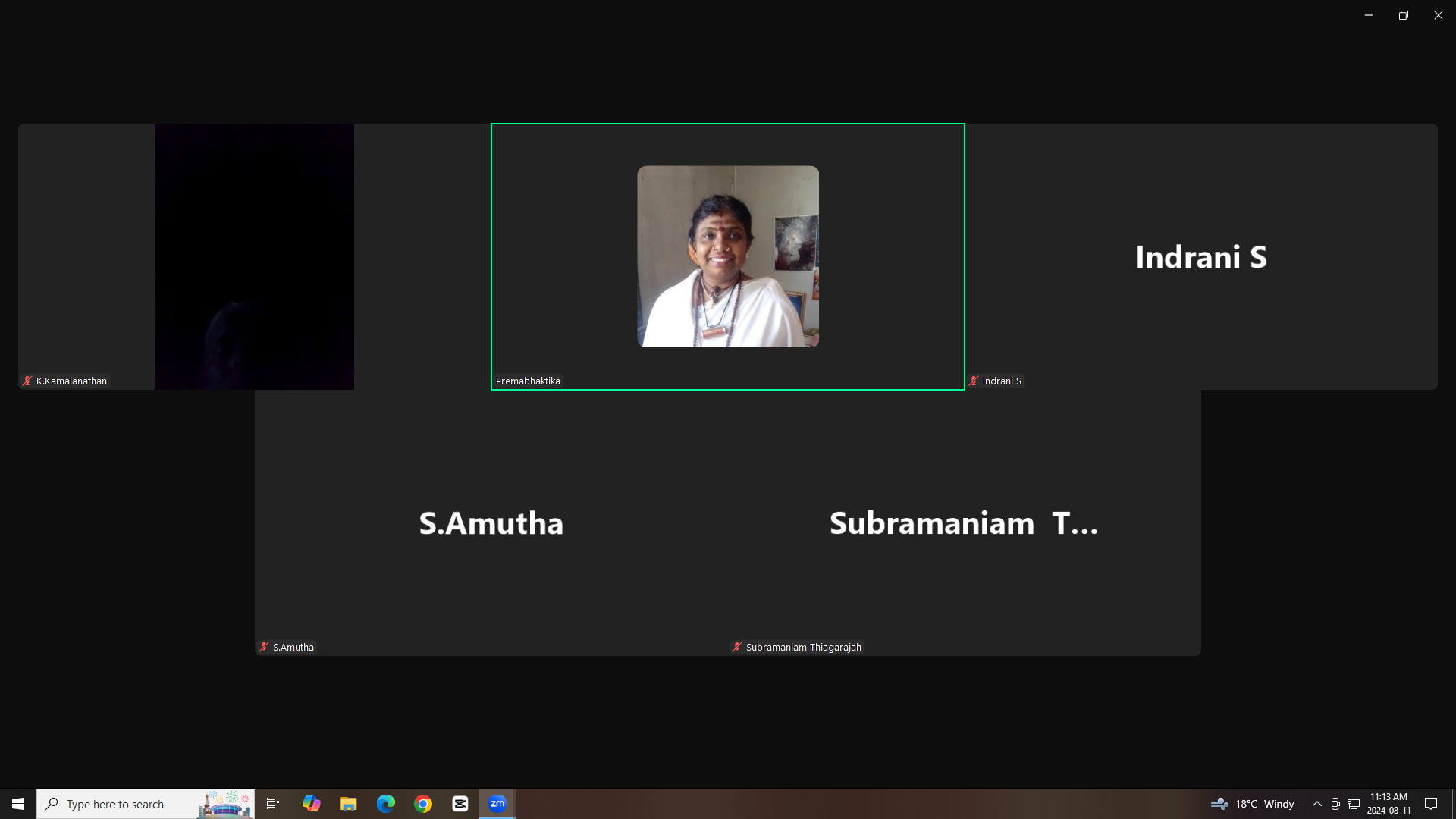Select the Subramaniam Thiagarajah video tile
The image size is (1456, 819).
click(x=964, y=523)
